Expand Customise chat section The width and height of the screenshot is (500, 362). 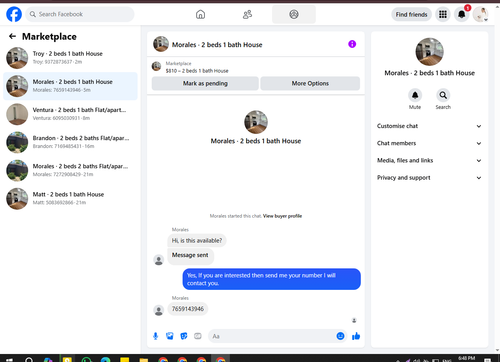(429, 126)
